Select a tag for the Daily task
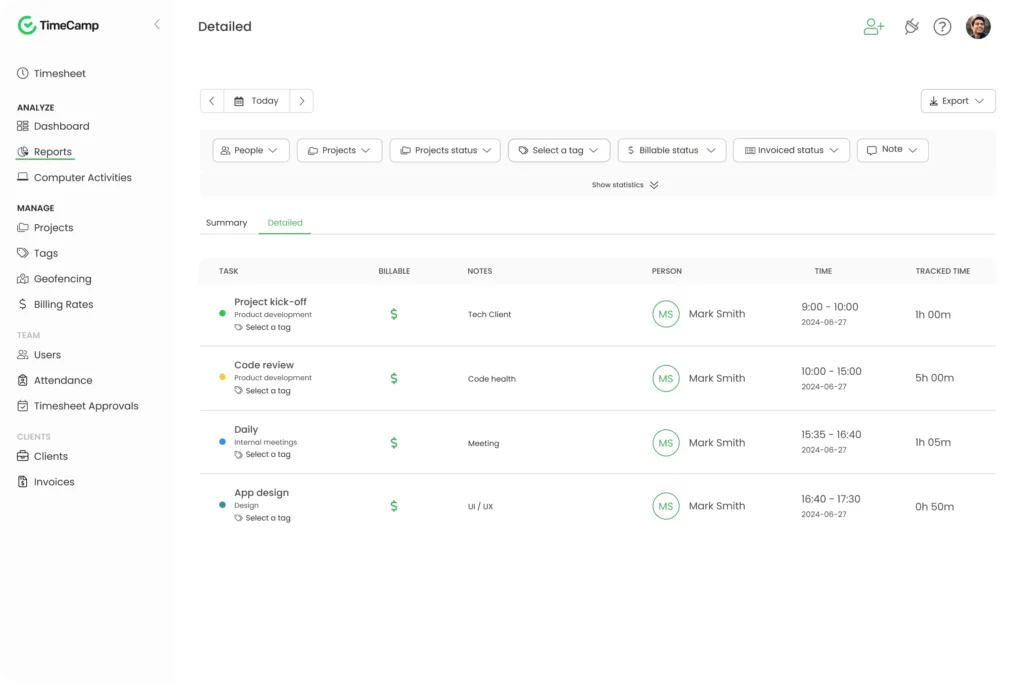 [x=267, y=455]
